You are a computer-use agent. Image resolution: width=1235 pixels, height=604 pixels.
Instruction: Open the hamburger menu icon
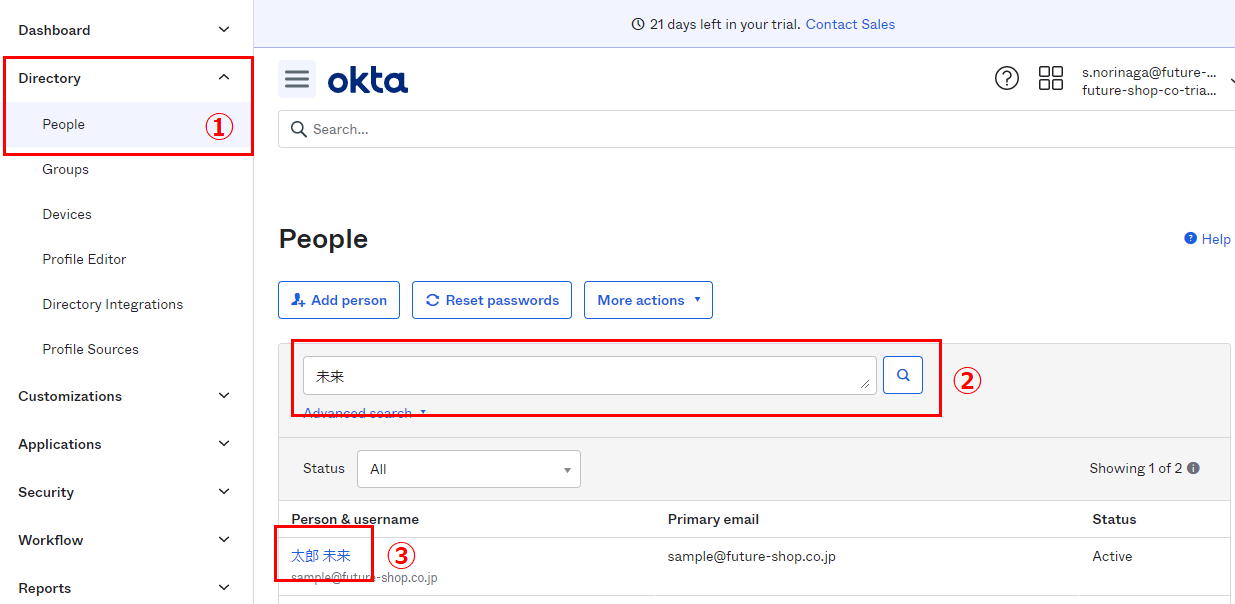click(297, 79)
